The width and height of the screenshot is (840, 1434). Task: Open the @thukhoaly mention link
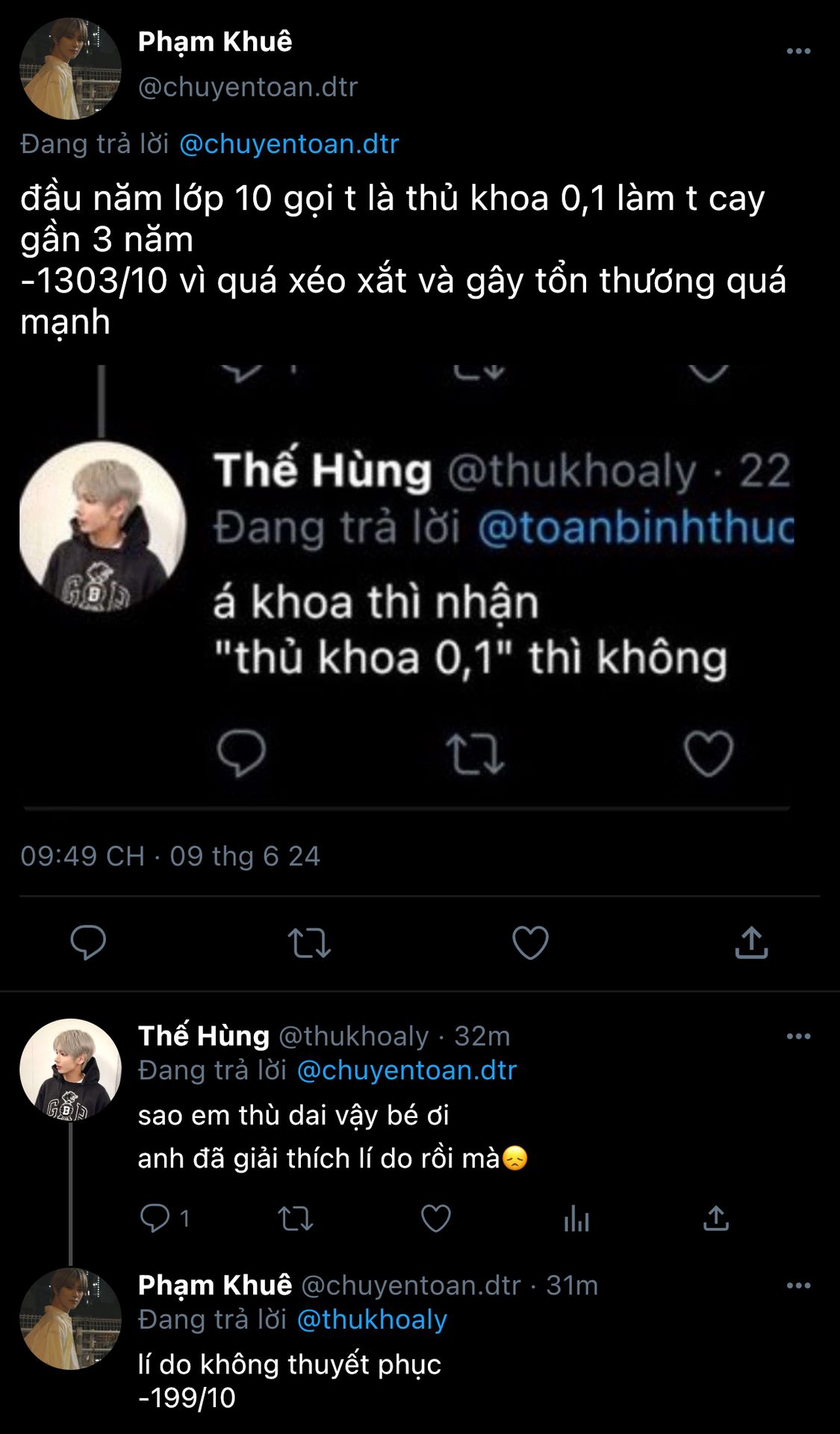372,1320
